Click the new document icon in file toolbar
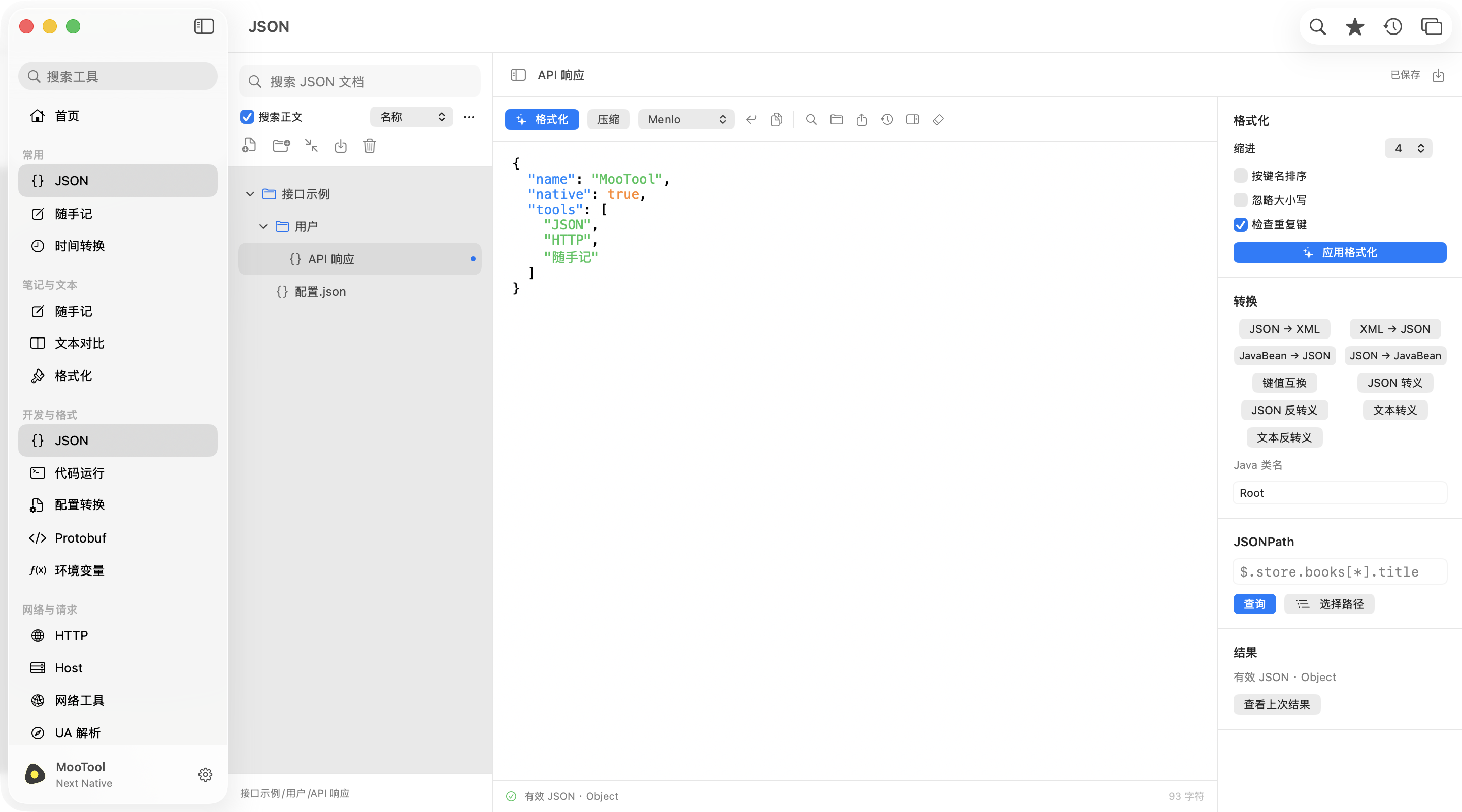 point(249,146)
